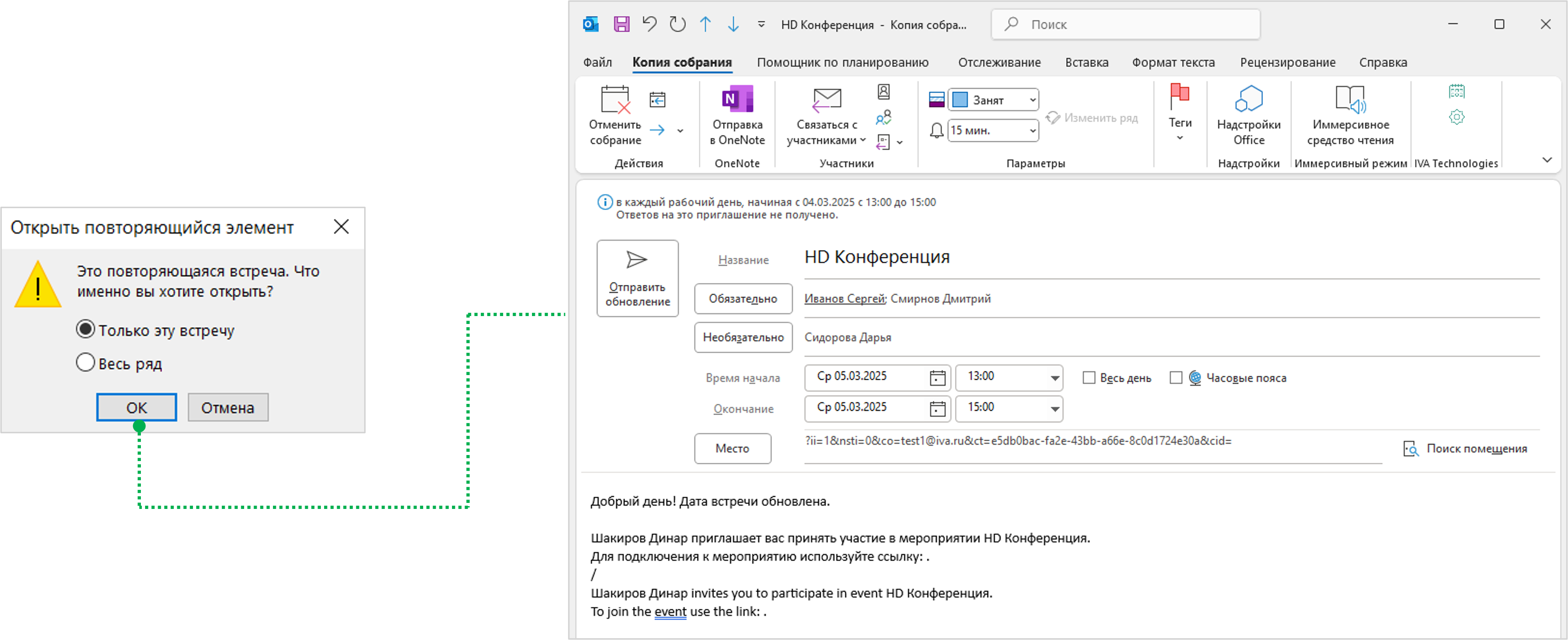Click Send update button icon

(x=637, y=260)
